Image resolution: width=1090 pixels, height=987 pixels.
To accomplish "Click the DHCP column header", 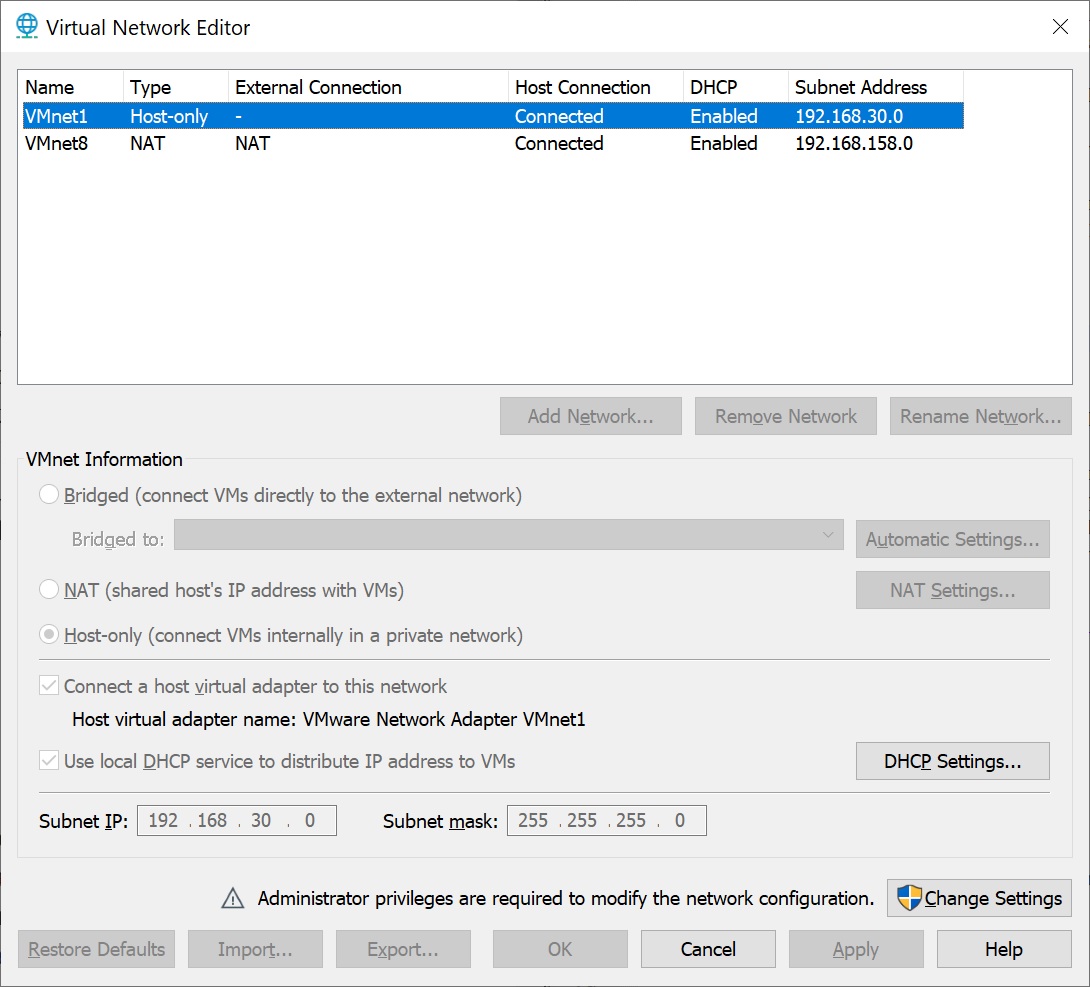I will [x=736, y=87].
